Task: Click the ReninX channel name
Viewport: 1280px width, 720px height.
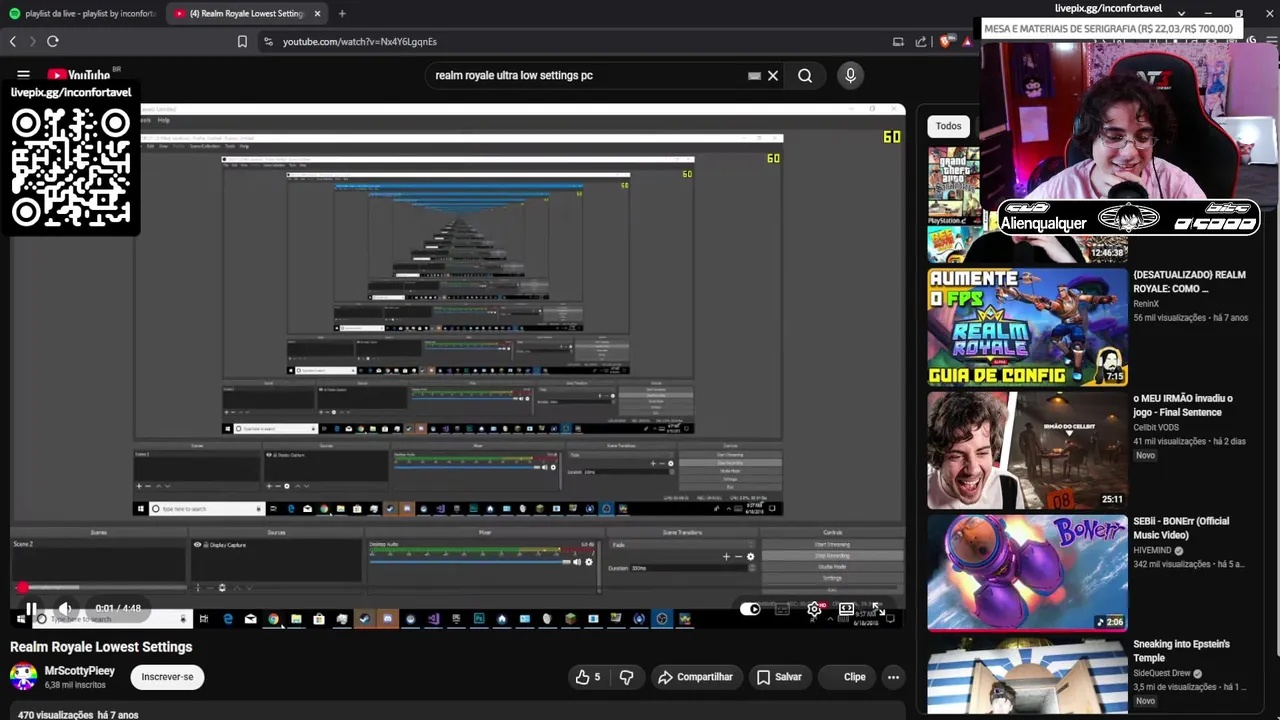Action: pyautogui.click(x=1146, y=304)
